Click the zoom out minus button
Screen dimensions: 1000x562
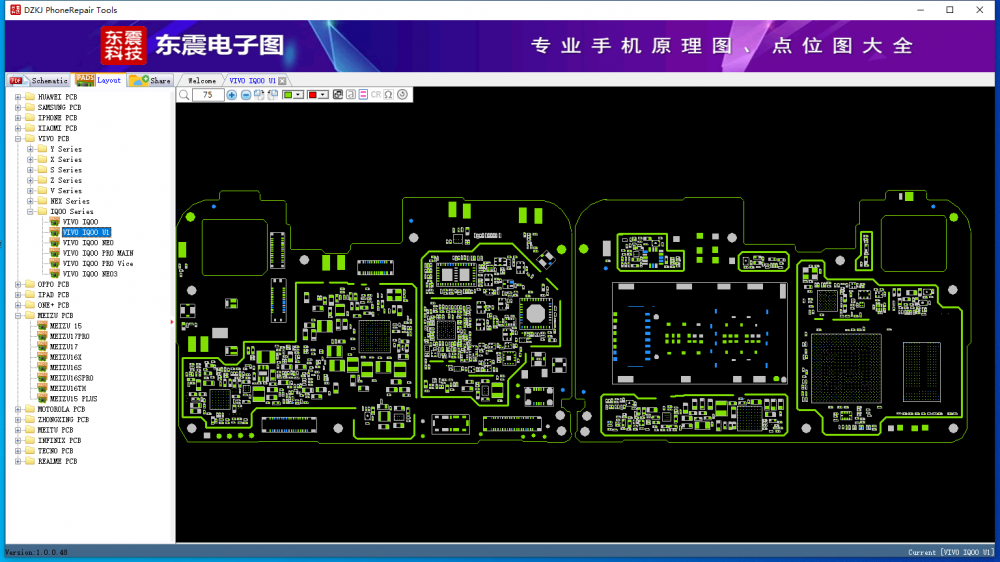[x=246, y=94]
